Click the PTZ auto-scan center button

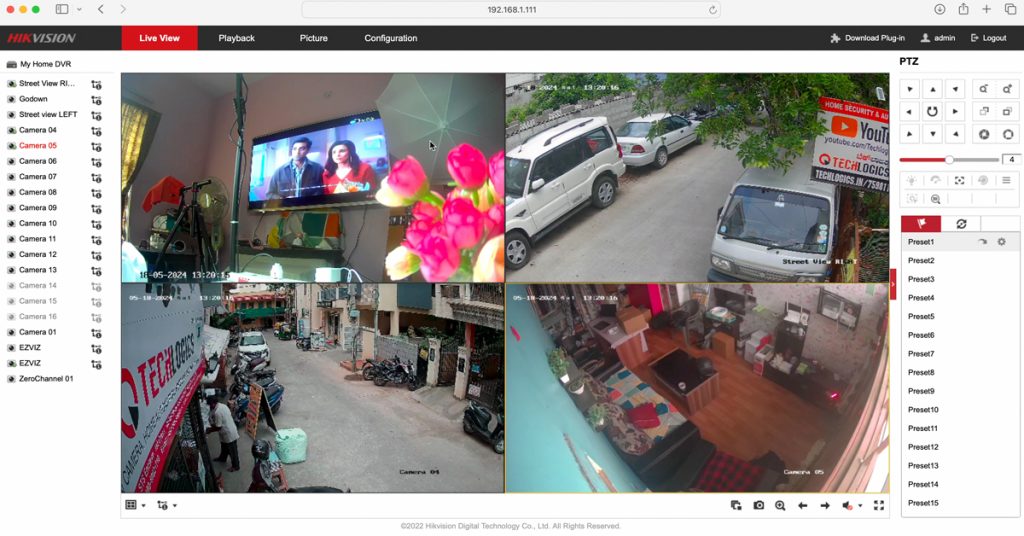click(x=932, y=111)
